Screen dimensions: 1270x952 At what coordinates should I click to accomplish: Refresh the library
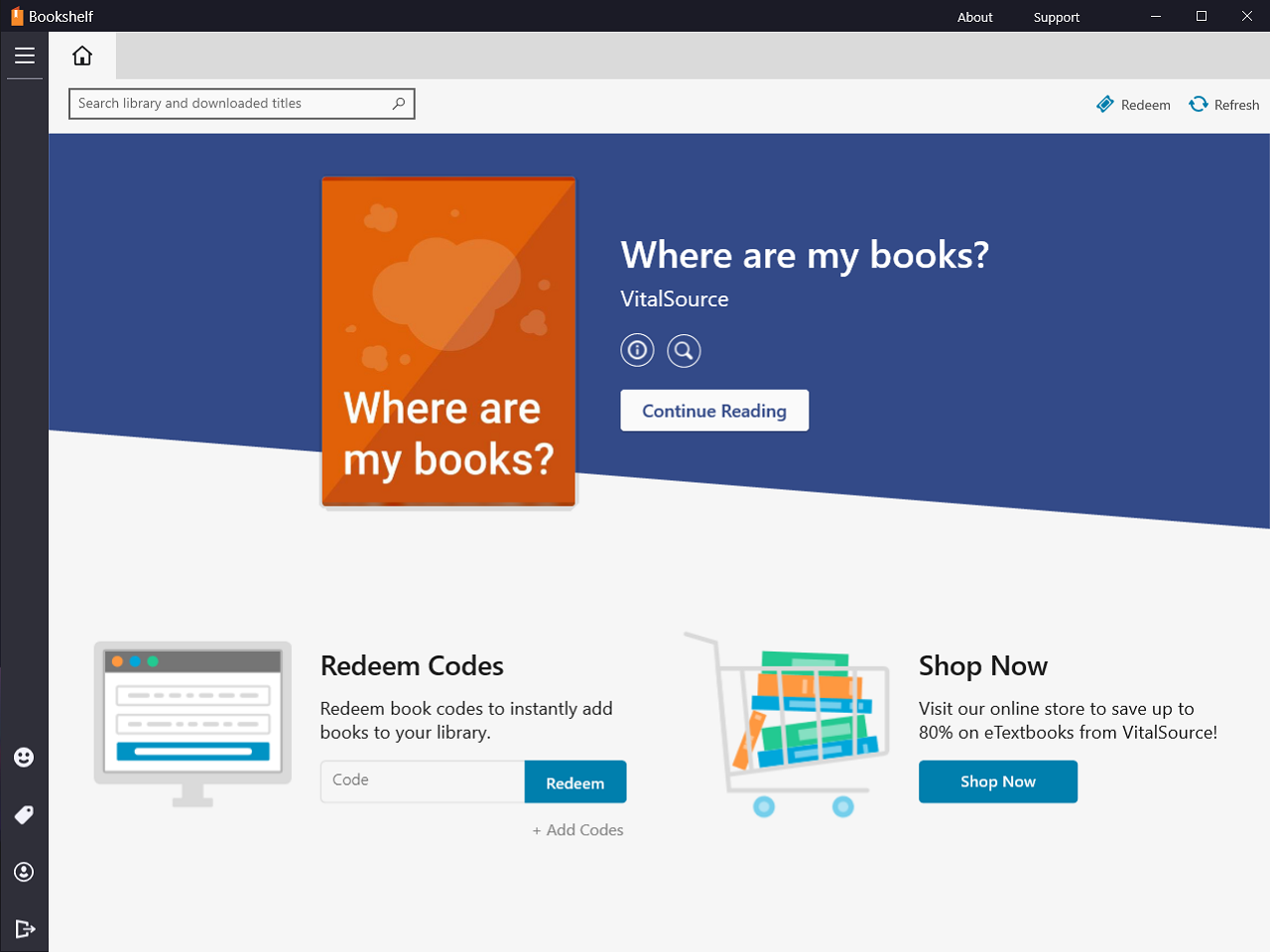tap(1224, 104)
